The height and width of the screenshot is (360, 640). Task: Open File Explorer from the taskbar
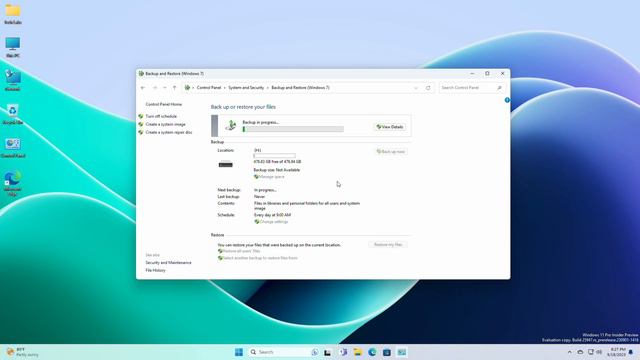pos(358,352)
